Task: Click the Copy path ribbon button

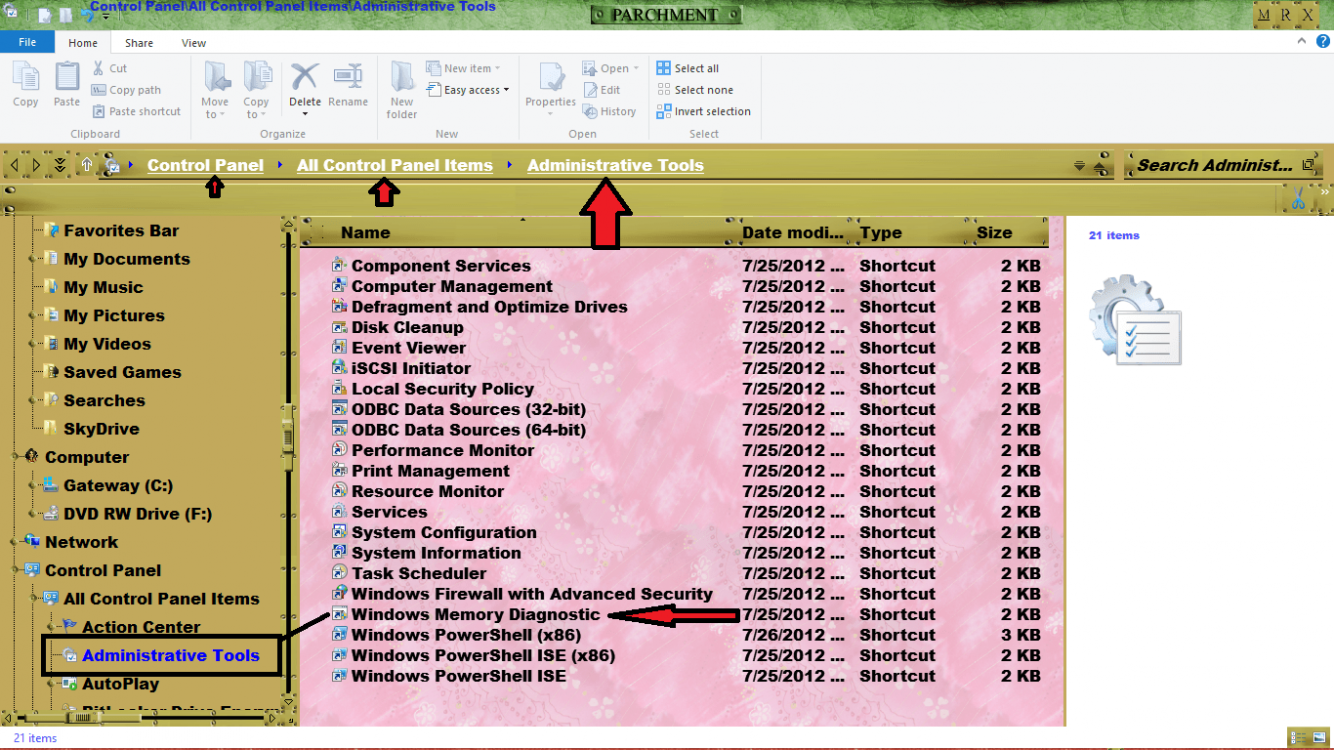Action: click(126, 90)
